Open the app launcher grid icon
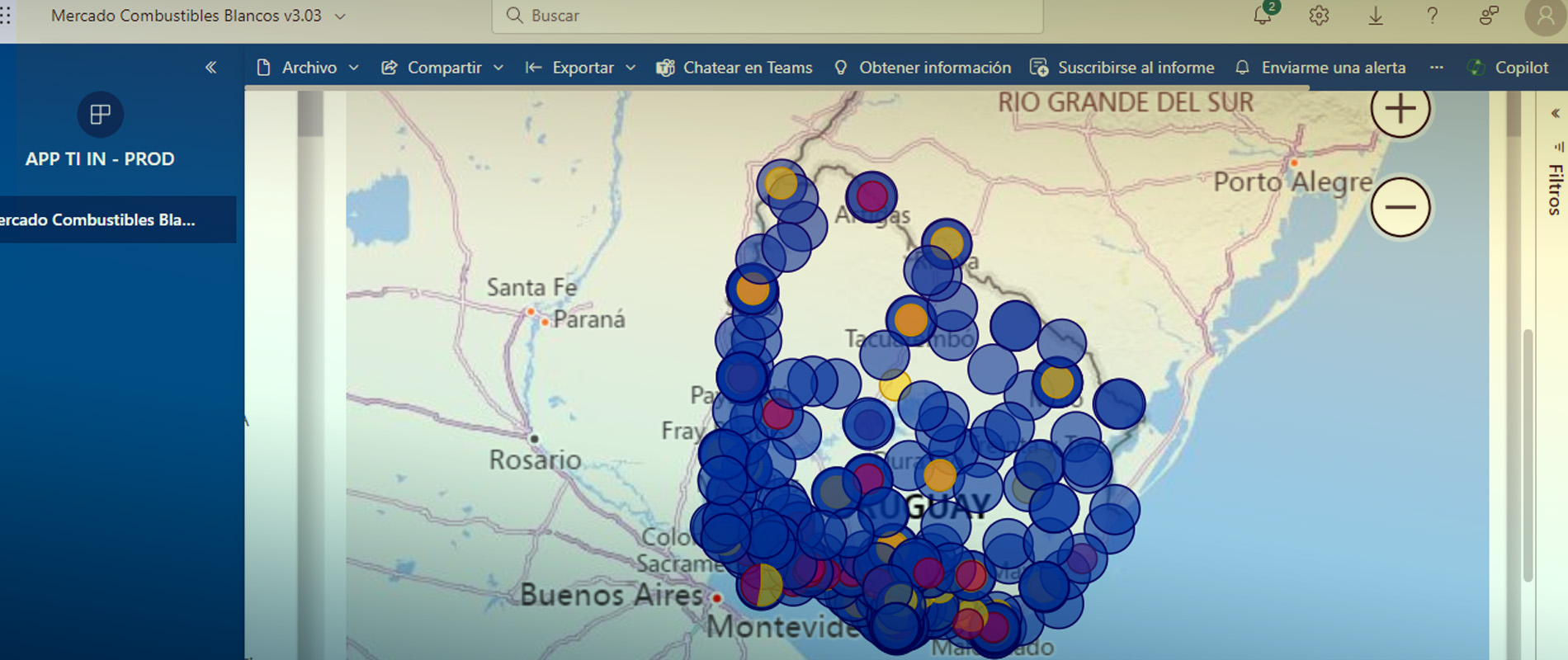Viewport: 1568px width, 660px height. 5,16
